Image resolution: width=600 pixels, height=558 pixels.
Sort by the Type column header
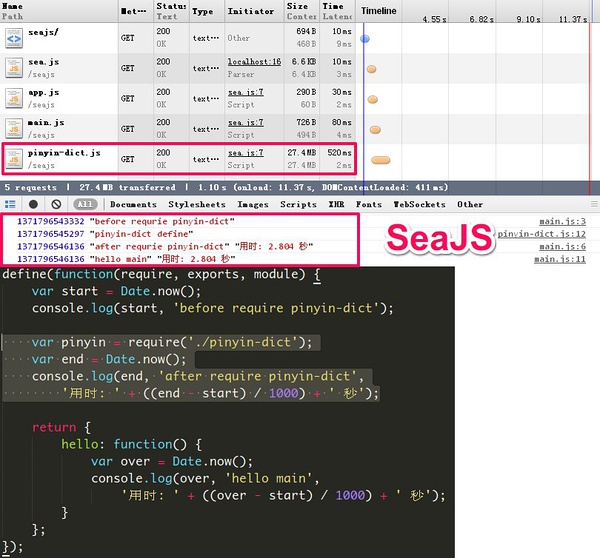coord(207,11)
